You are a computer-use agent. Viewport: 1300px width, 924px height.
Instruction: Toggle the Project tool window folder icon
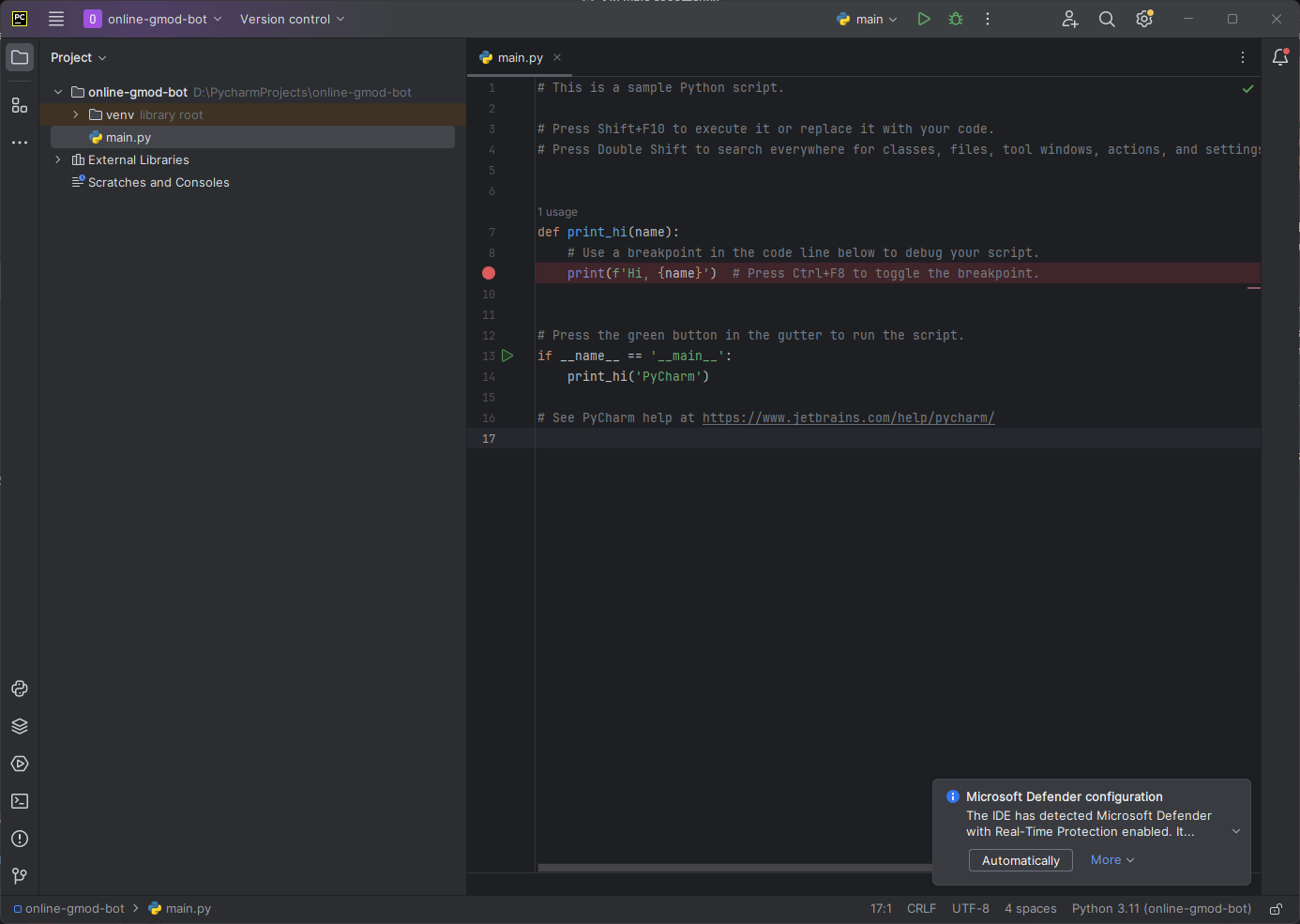point(20,57)
